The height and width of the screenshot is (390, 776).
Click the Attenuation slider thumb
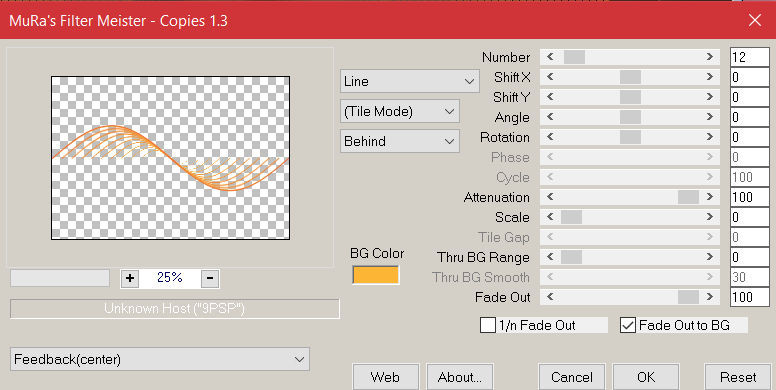point(688,197)
